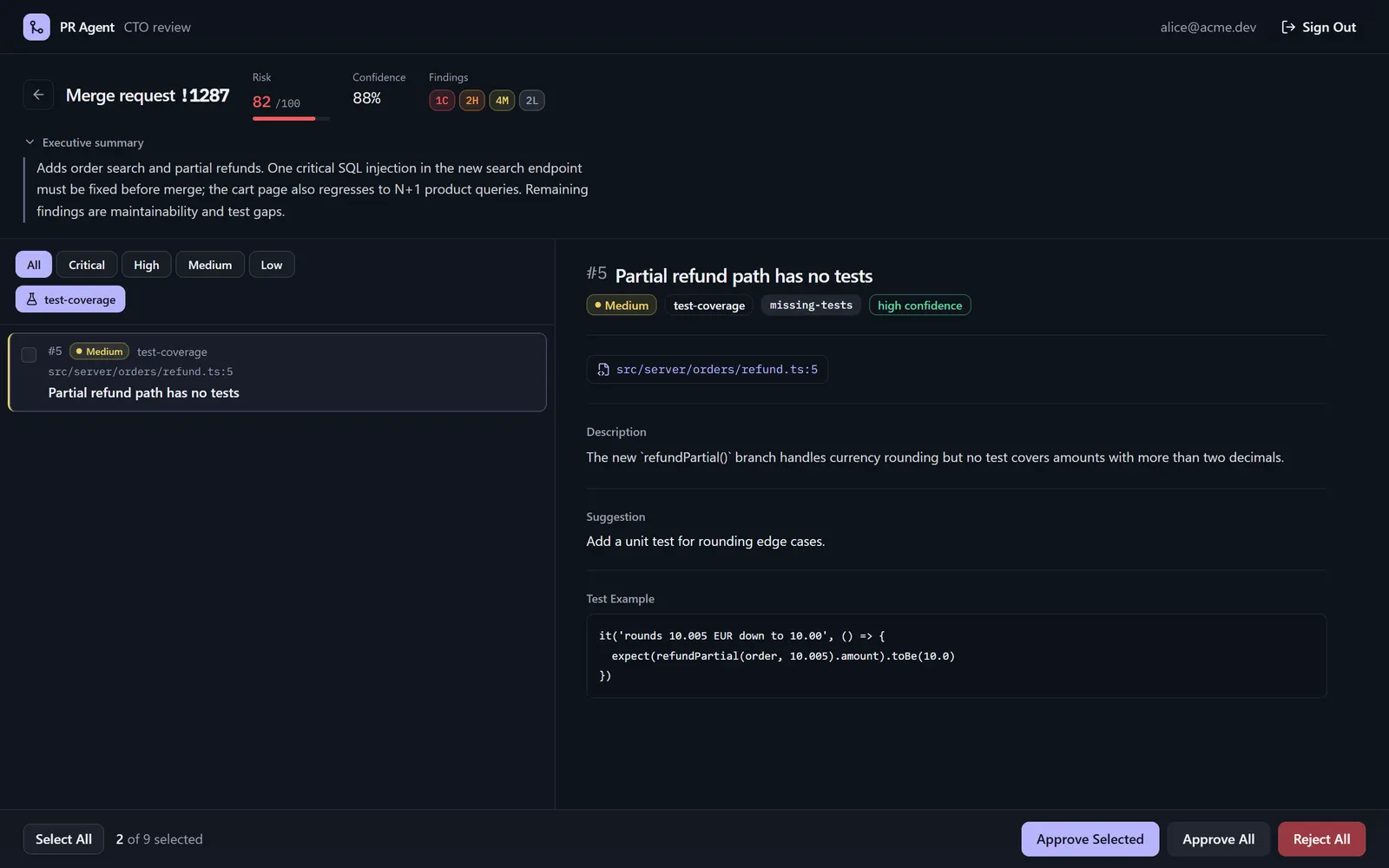
Task: Click the red risk score progress bar
Action: (291, 118)
